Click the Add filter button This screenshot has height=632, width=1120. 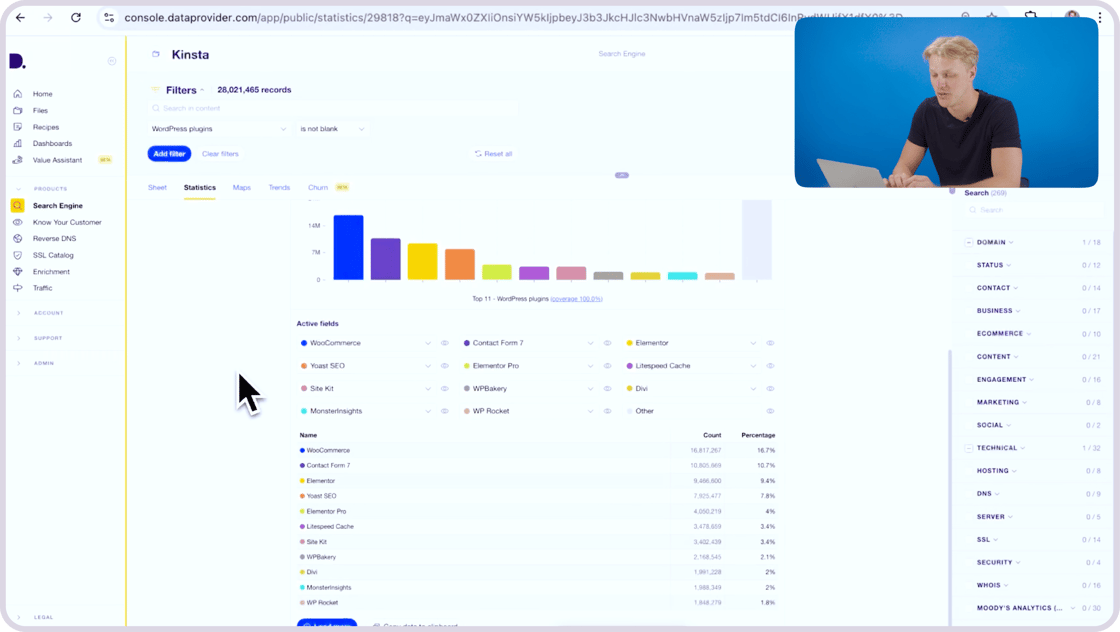point(168,153)
